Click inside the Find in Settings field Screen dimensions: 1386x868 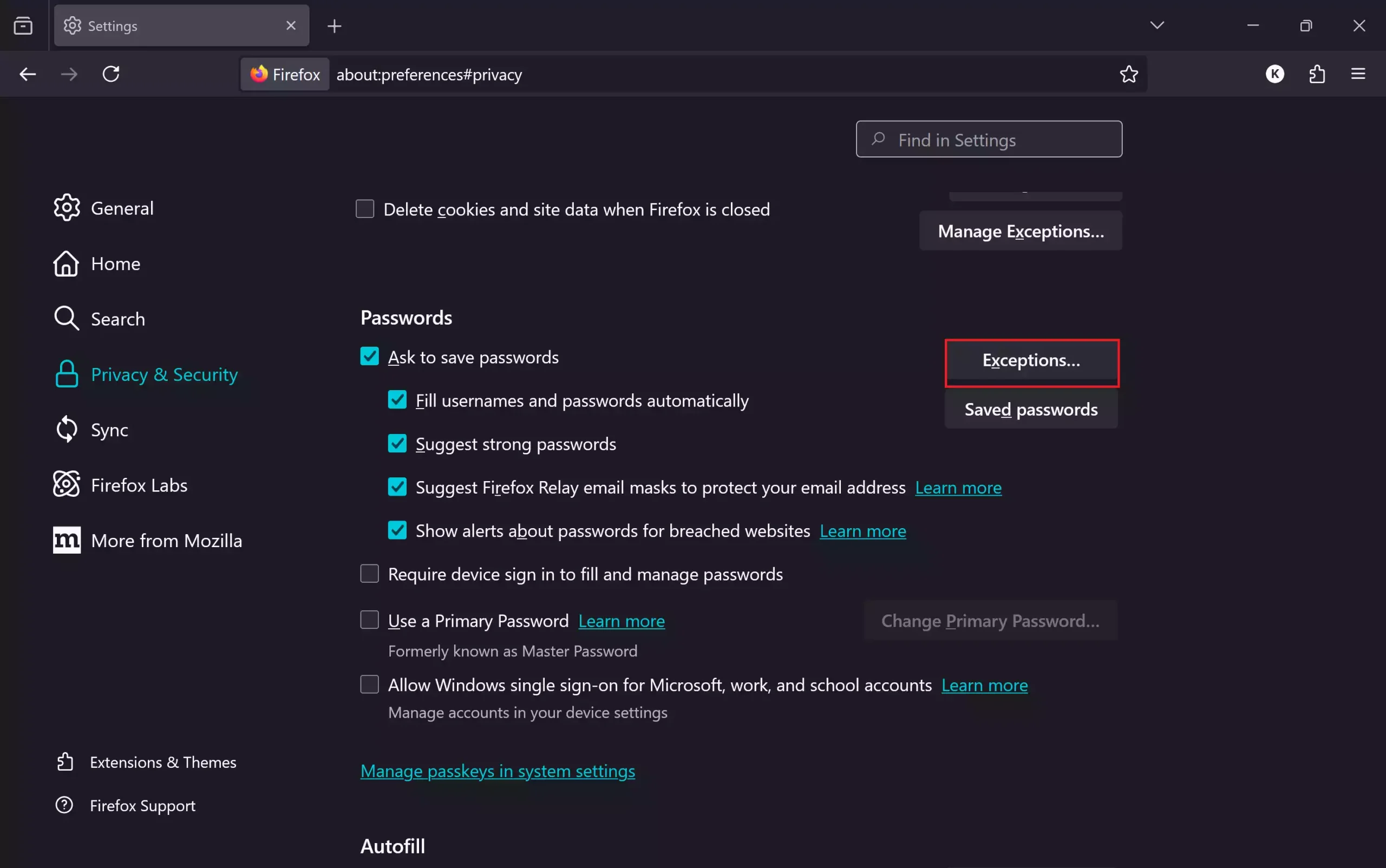point(988,139)
